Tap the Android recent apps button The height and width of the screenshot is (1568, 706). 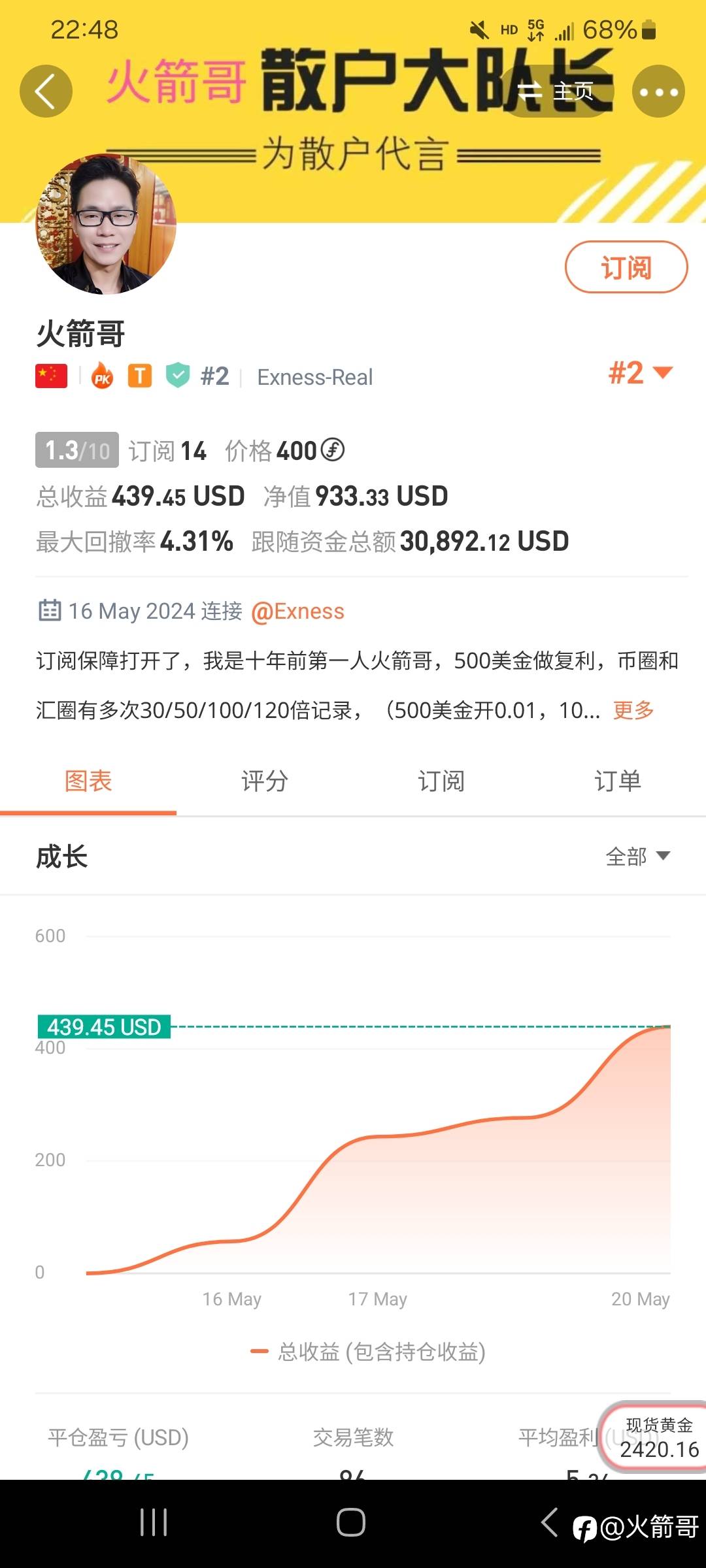(x=154, y=1522)
